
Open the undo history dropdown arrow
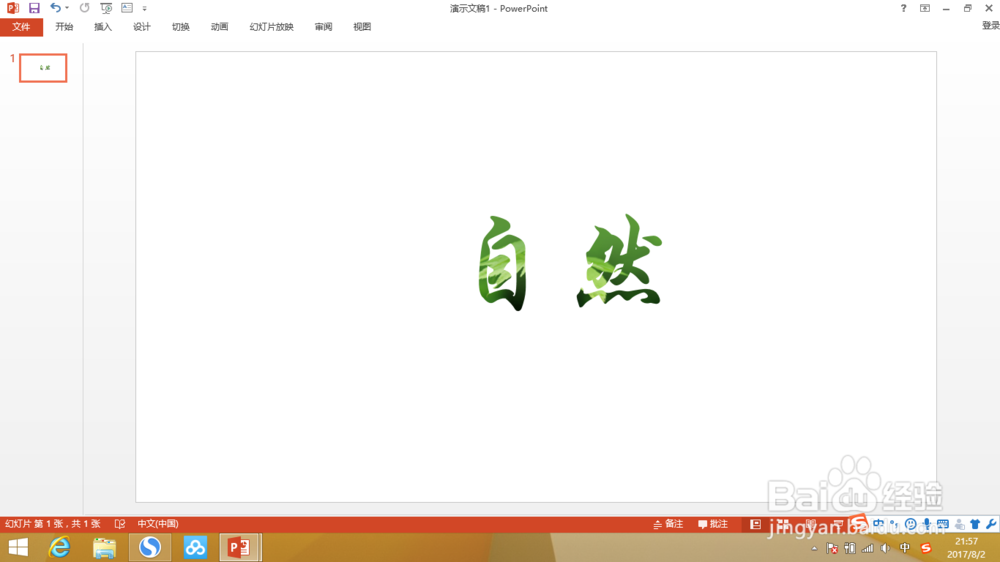click(67, 8)
